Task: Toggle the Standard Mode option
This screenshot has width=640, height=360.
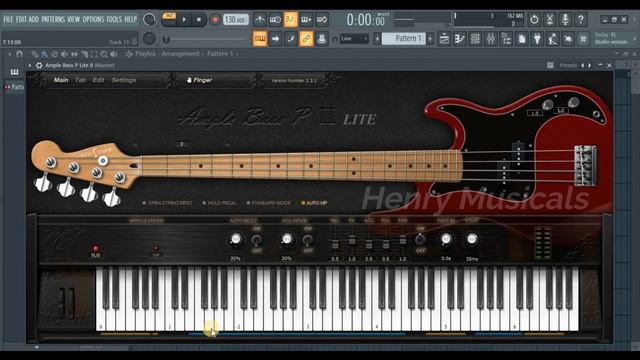Action: (269, 203)
